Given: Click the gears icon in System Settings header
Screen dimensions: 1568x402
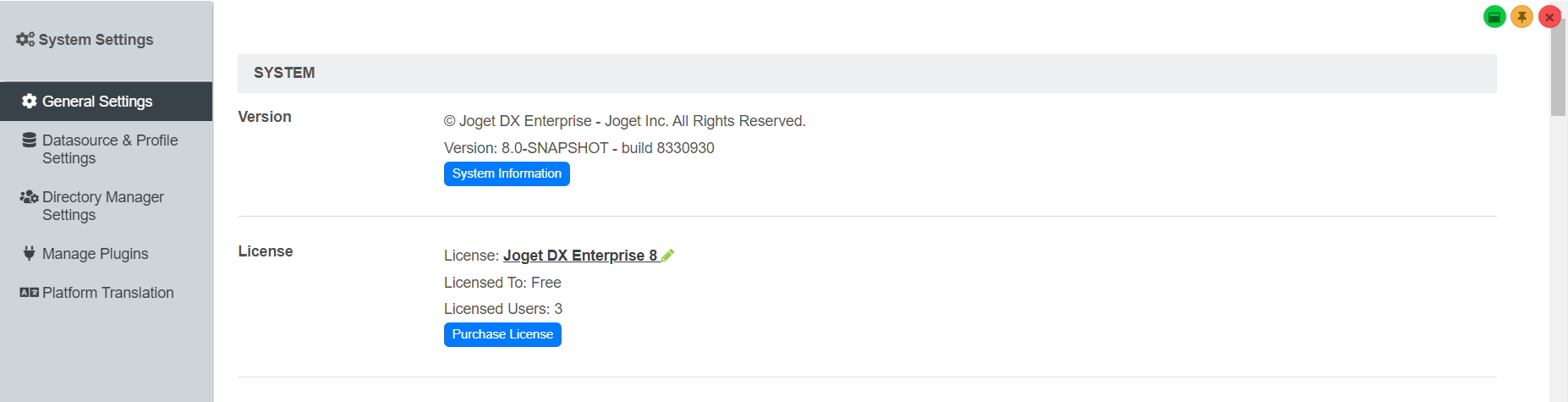Looking at the screenshot, I should (25, 39).
